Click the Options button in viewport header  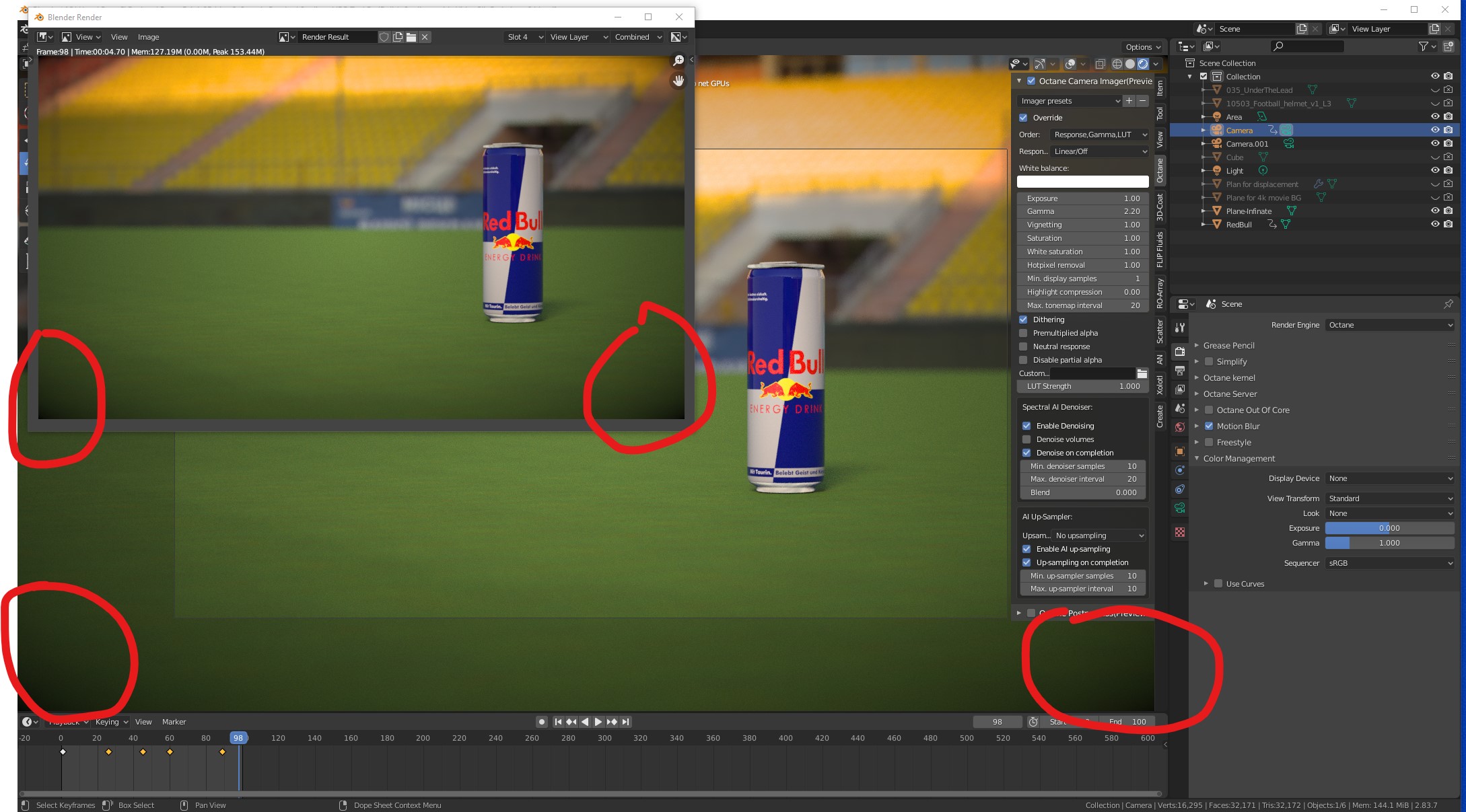pos(1143,47)
